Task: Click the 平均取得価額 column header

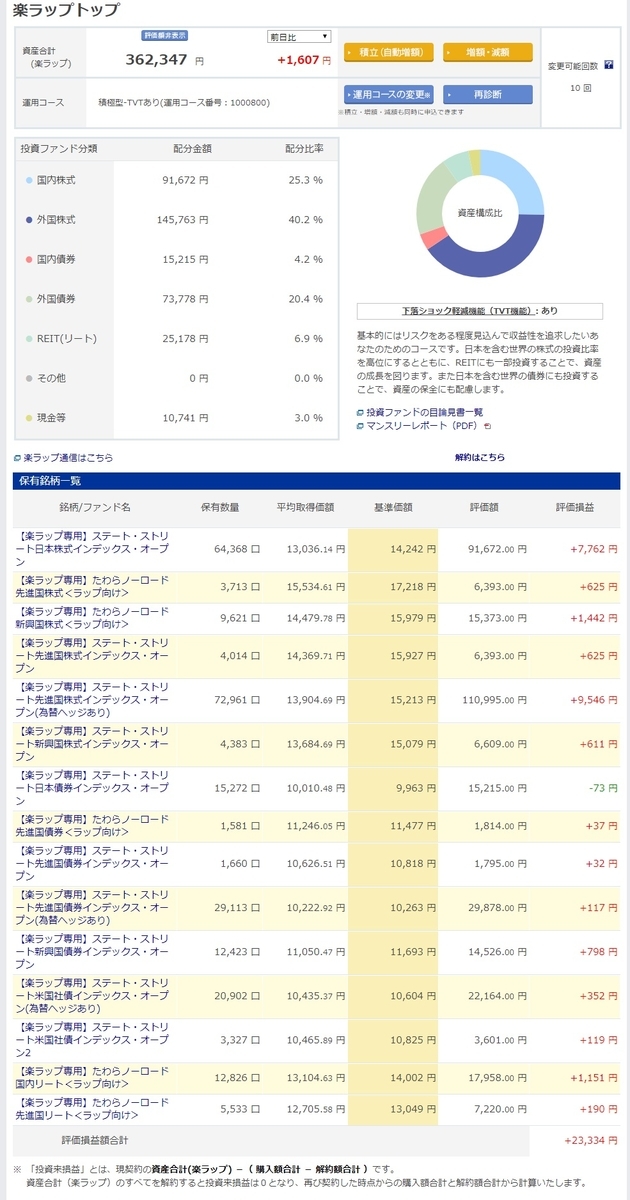Action: click(x=305, y=508)
